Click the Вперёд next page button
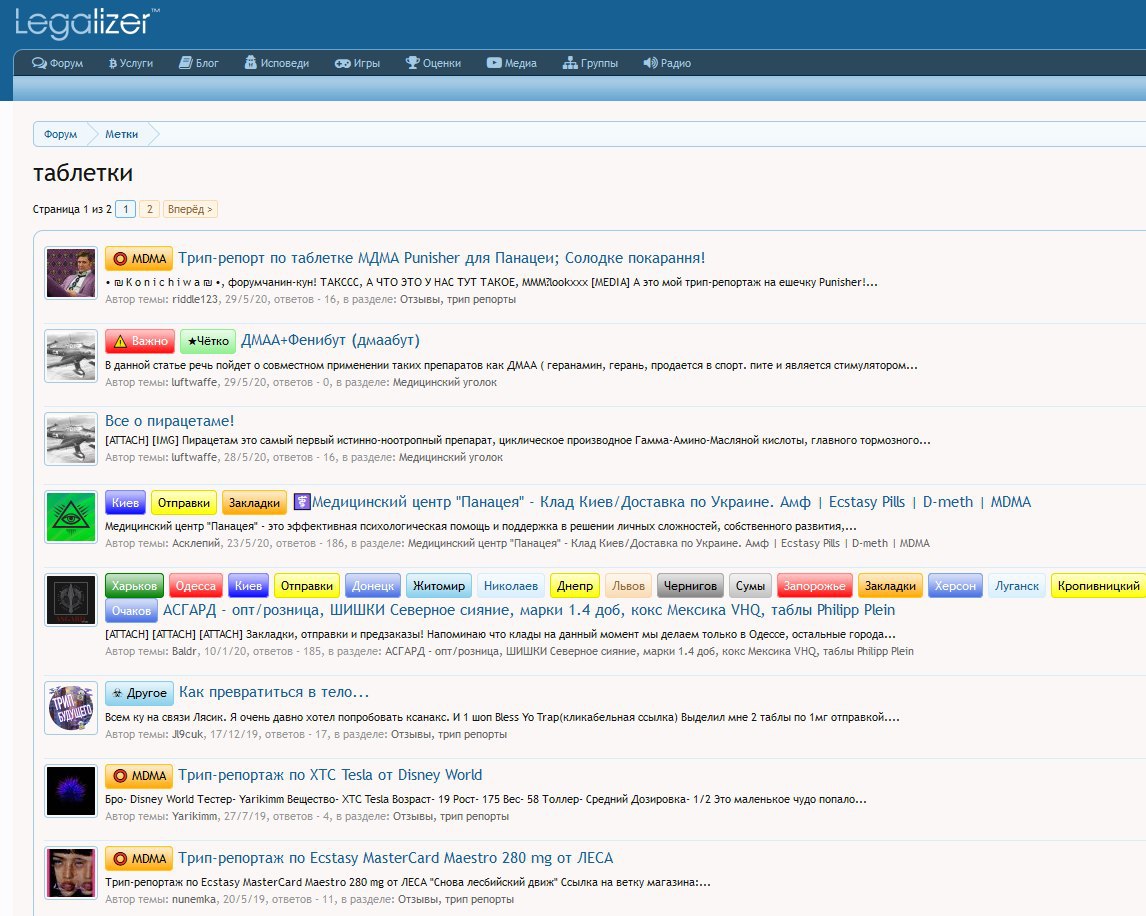1146x916 pixels. pyautogui.click(x=190, y=209)
